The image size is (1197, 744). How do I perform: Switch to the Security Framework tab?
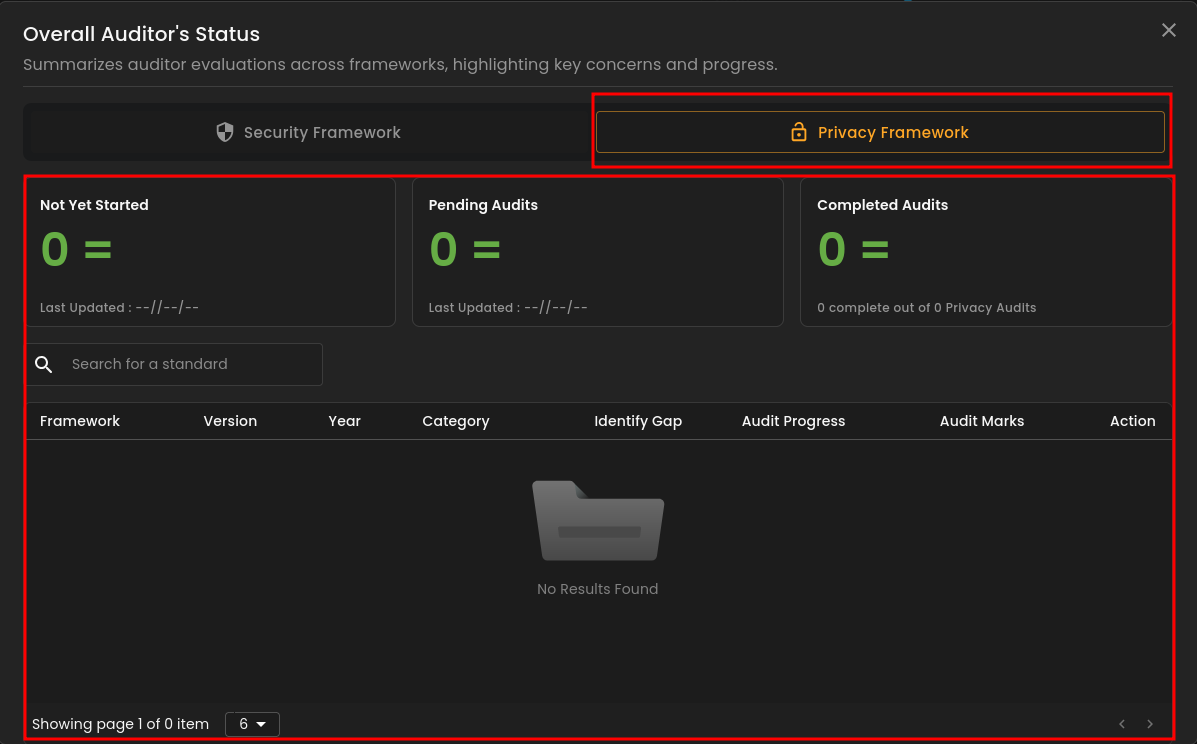coord(308,132)
